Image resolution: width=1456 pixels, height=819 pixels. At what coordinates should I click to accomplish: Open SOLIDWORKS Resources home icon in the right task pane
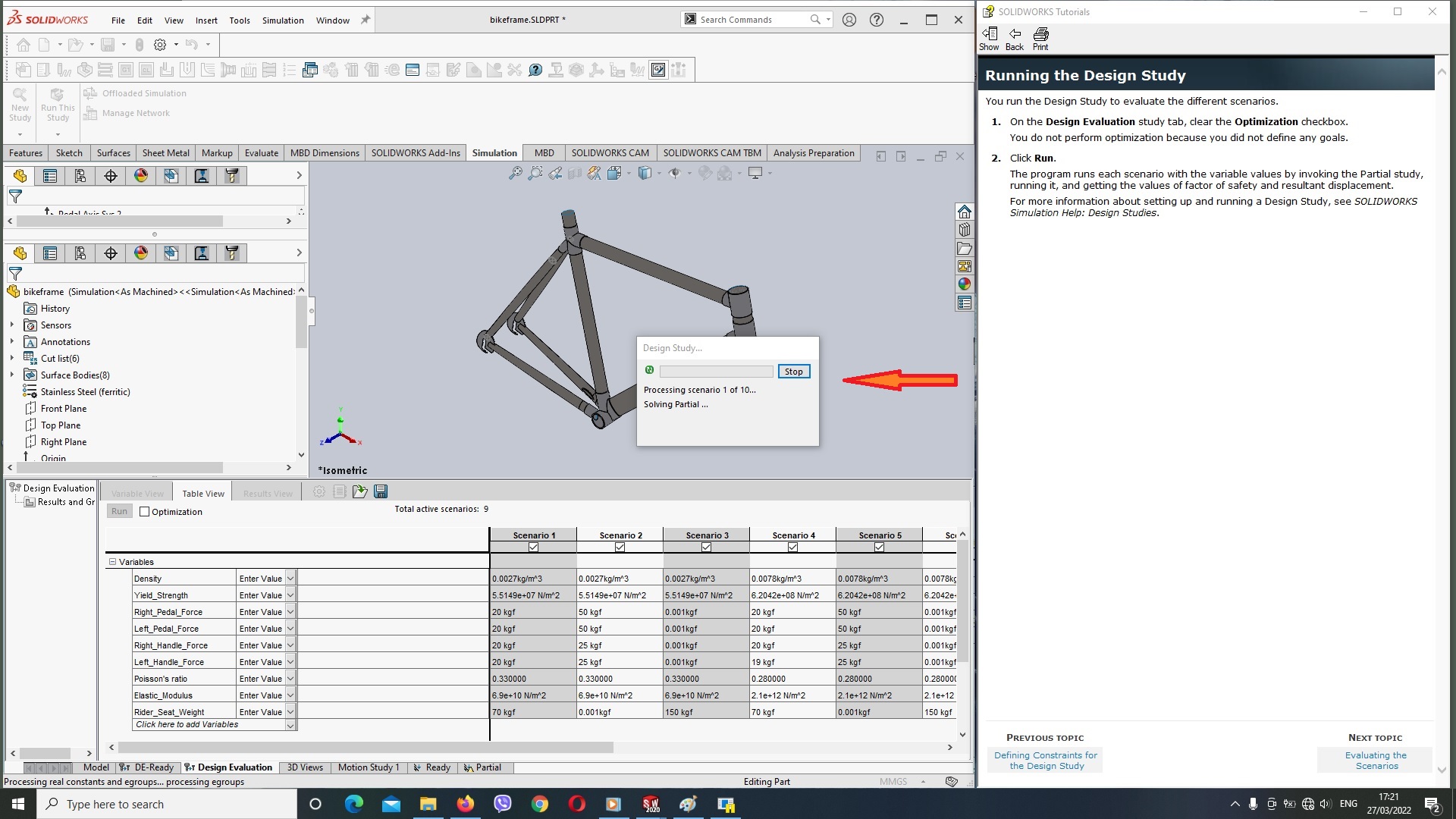(x=965, y=212)
